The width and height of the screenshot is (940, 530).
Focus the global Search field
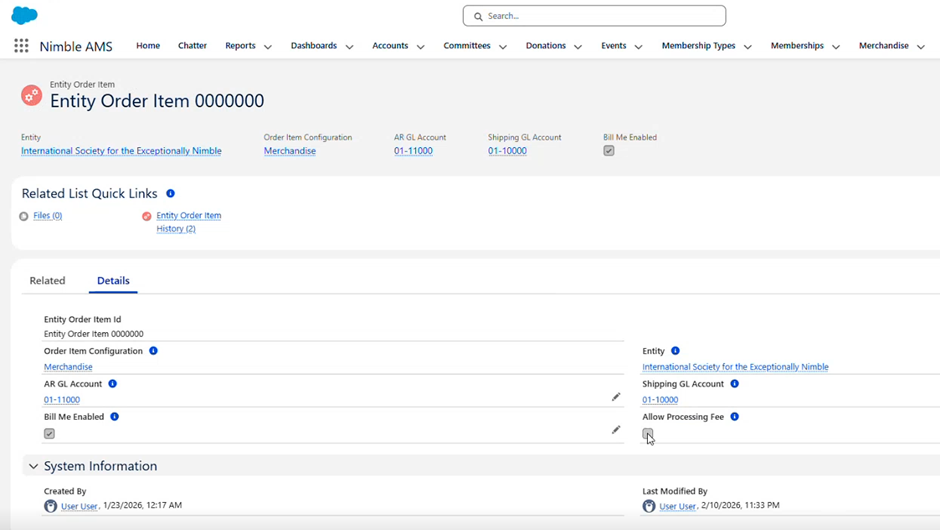point(594,16)
